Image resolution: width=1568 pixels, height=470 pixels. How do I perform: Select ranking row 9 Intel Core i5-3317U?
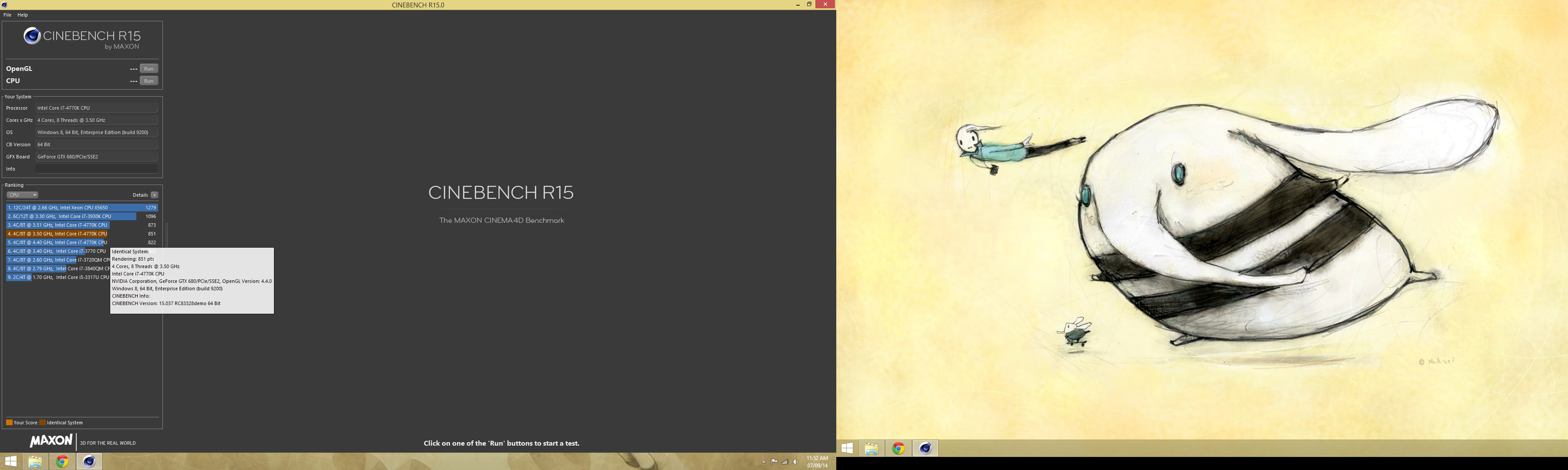[58, 277]
